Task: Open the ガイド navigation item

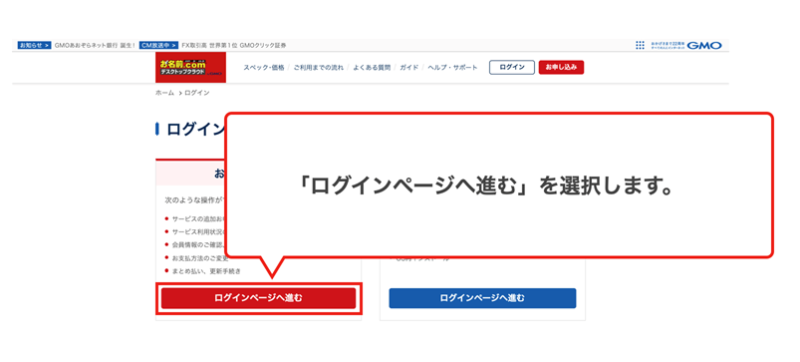Action: [409, 68]
